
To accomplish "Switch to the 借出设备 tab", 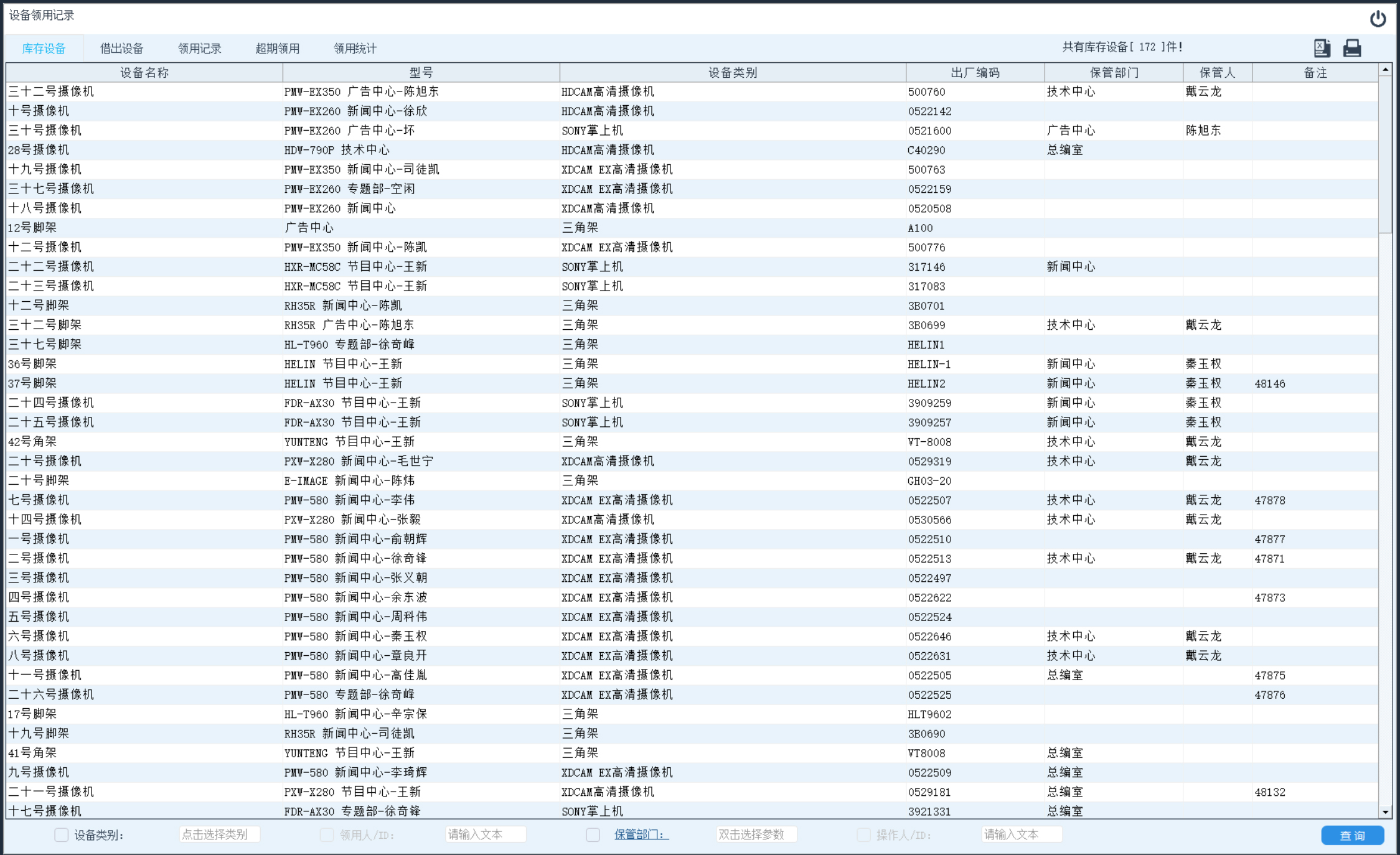I will coord(121,49).
